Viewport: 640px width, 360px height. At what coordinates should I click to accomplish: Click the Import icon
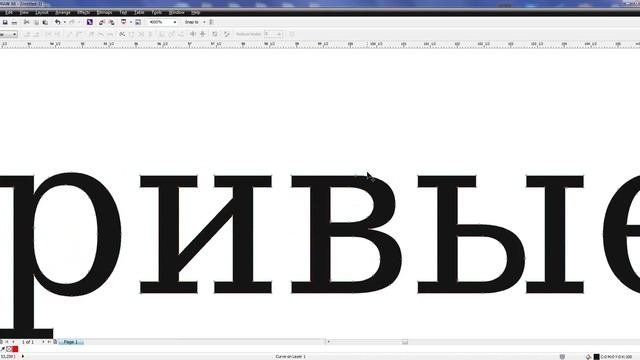(x=102, y=22)
